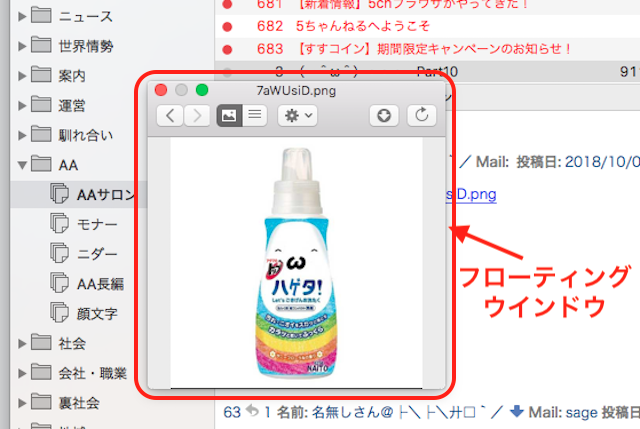Expand the 世界情勢 folder
Image resolution: width=640 pixels, height=429 pixels.
click(22, 46)
